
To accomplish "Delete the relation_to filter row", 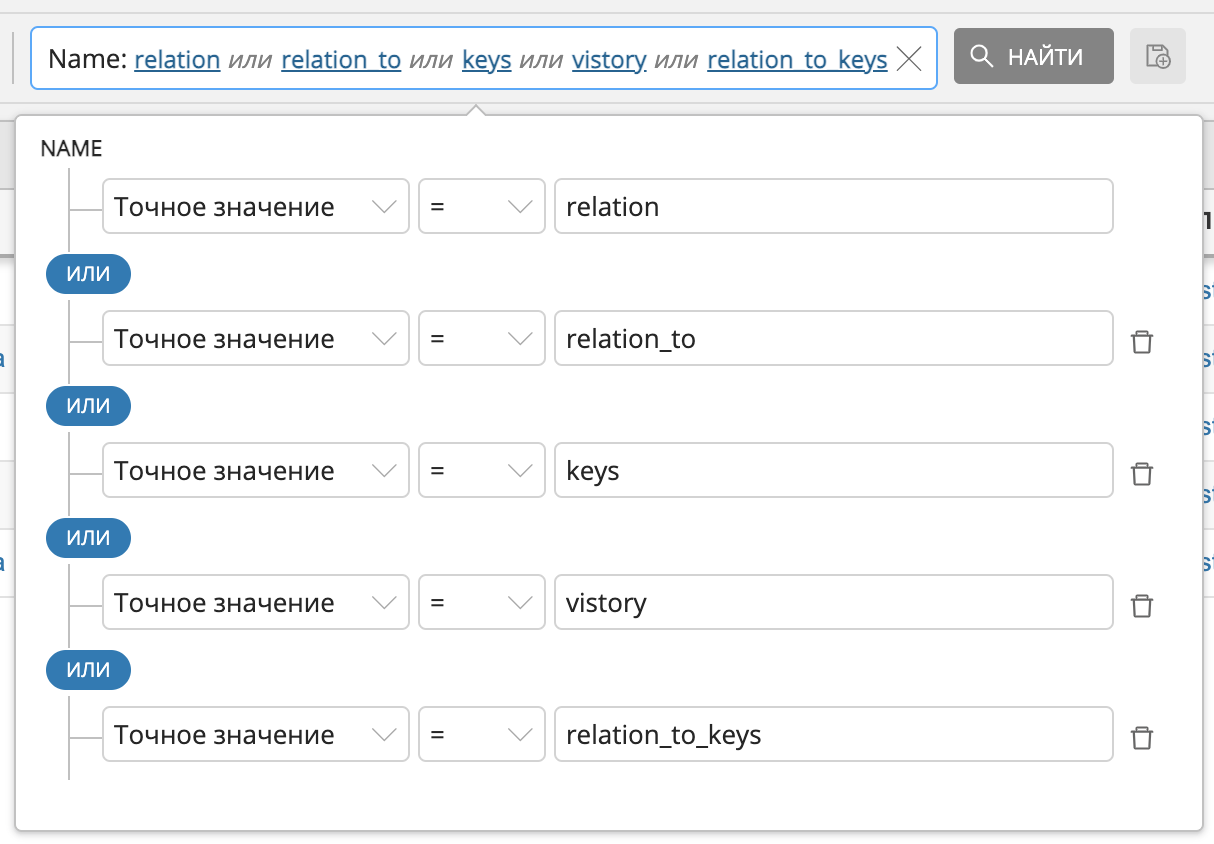I will [x=1141, y=341].
